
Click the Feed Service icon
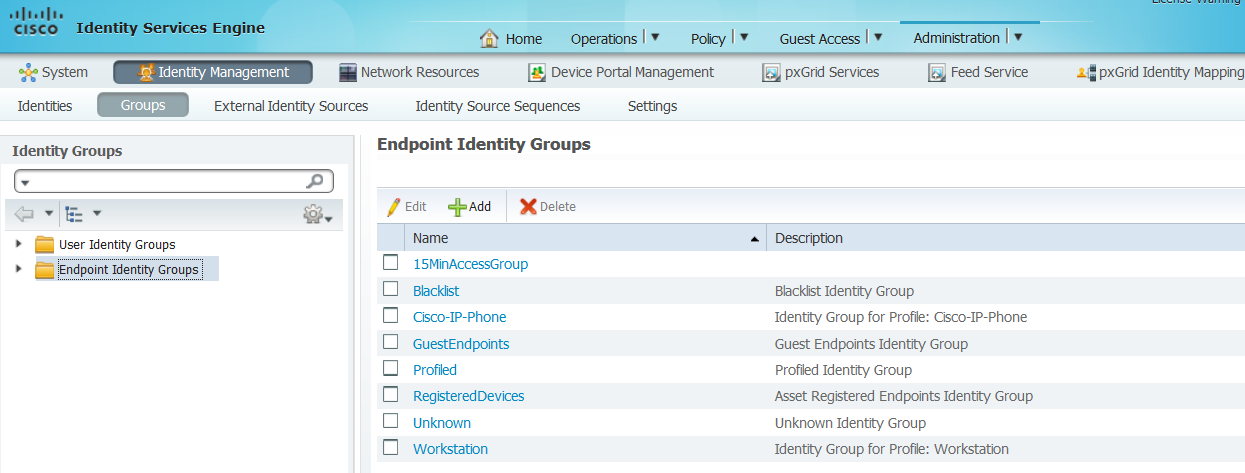tap(937, 72)
